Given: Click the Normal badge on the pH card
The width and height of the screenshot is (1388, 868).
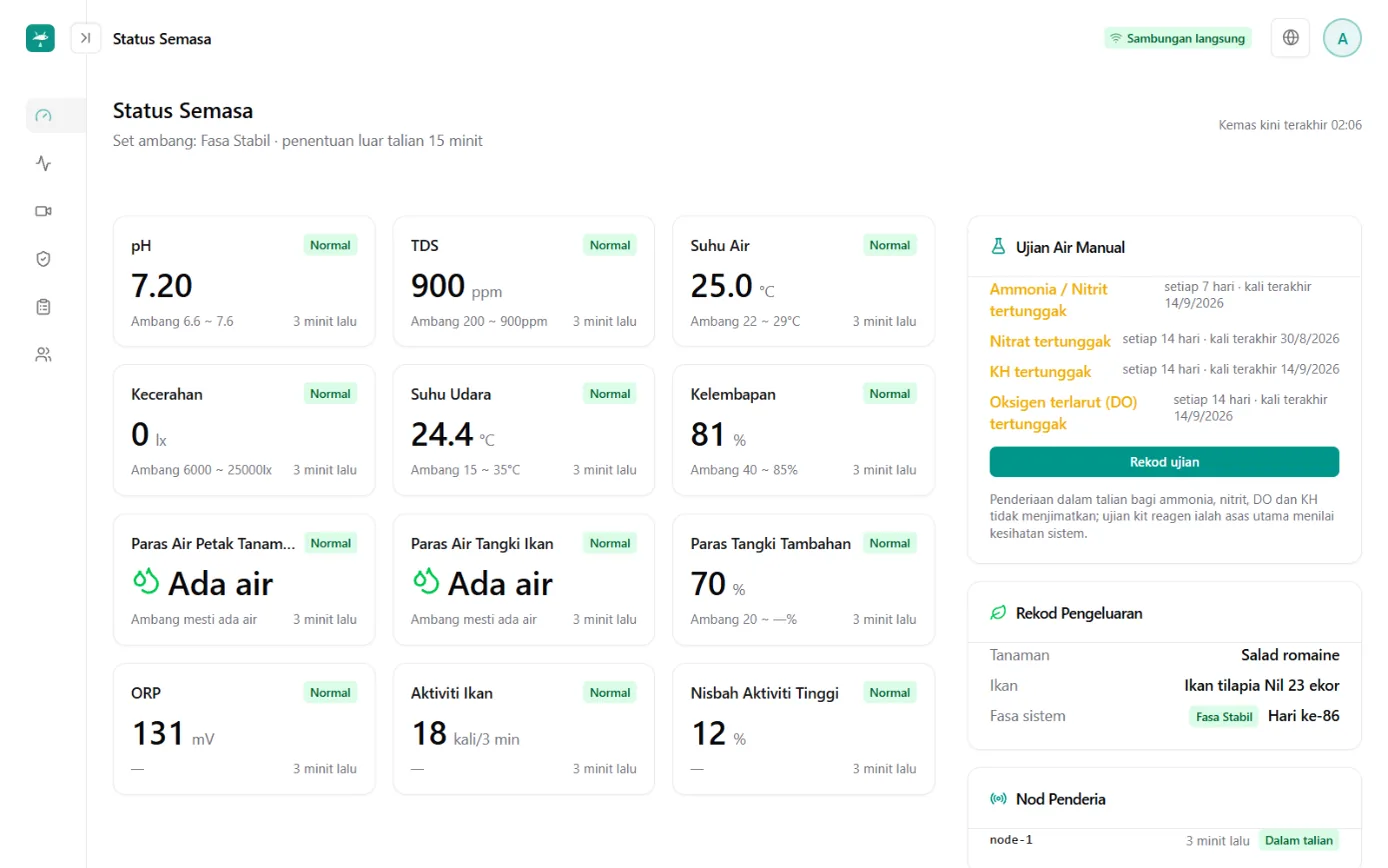Looking at the screenshot, I should coord(330,245).
